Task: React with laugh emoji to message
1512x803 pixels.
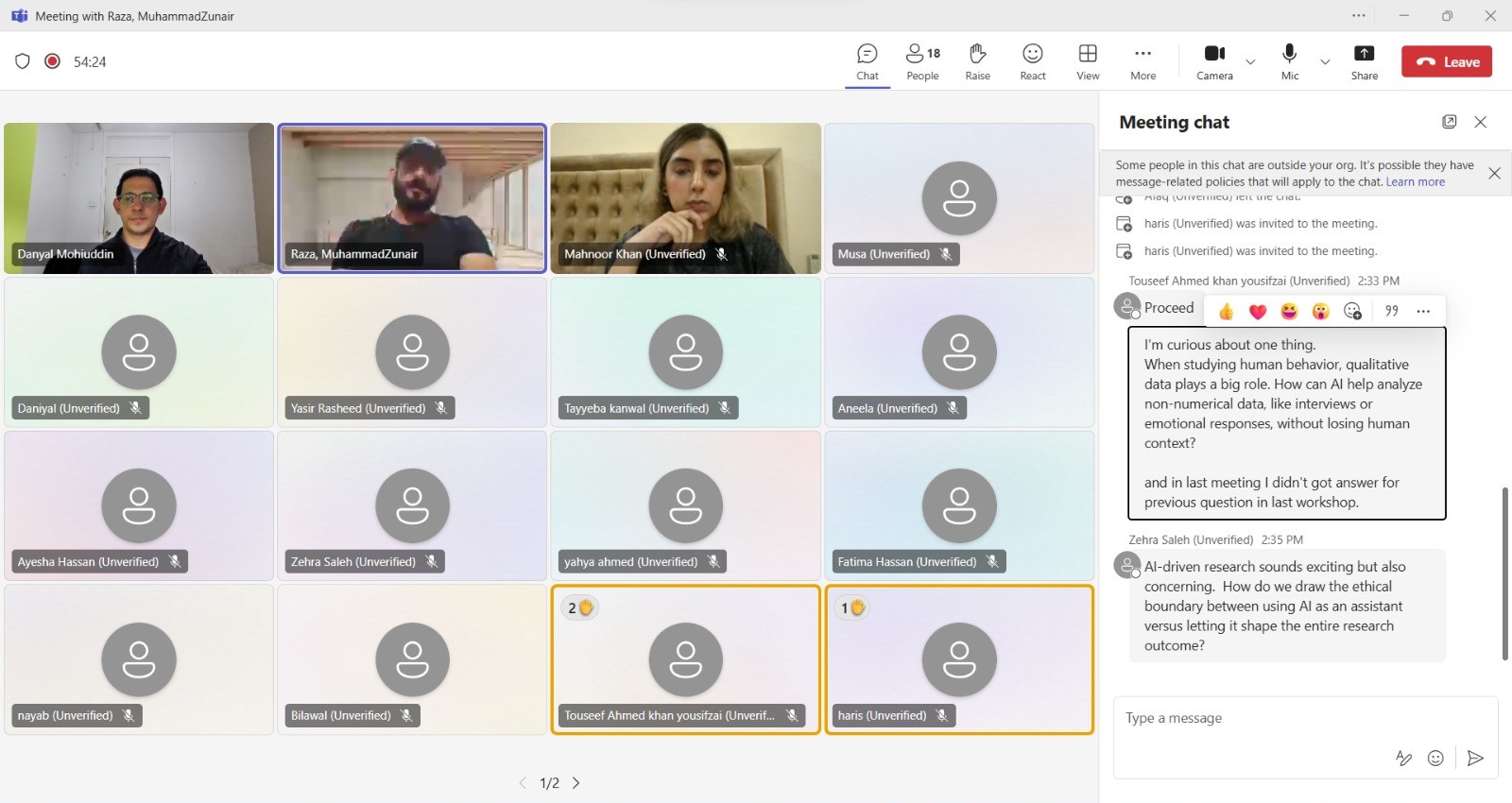Action: (1289, 311)
